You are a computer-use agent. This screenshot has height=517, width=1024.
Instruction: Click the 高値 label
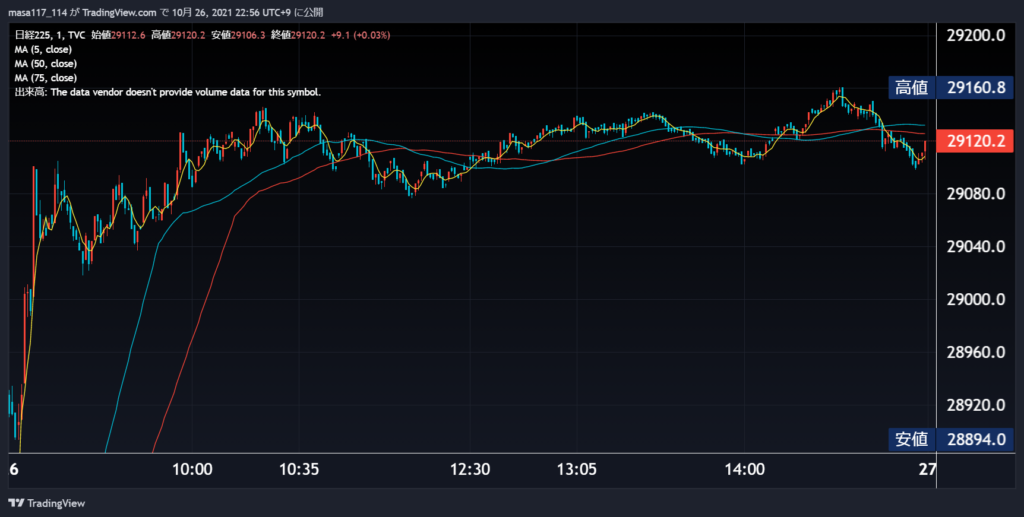tap(912, 87)
